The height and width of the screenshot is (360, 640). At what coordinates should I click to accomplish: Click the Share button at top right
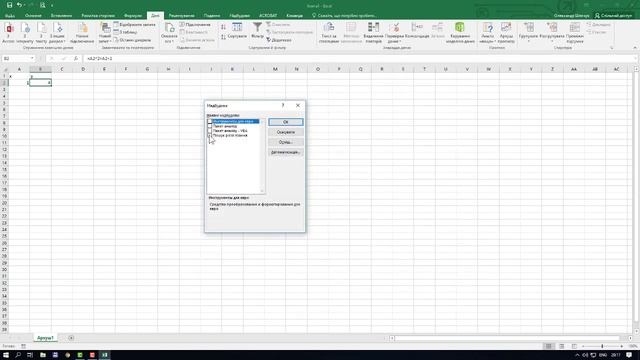613,16
